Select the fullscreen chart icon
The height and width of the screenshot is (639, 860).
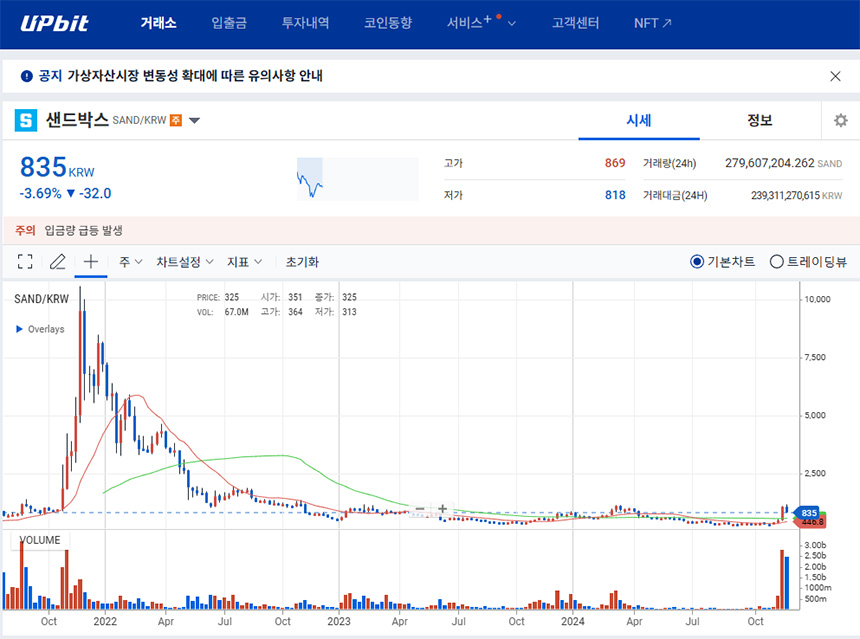25,261
